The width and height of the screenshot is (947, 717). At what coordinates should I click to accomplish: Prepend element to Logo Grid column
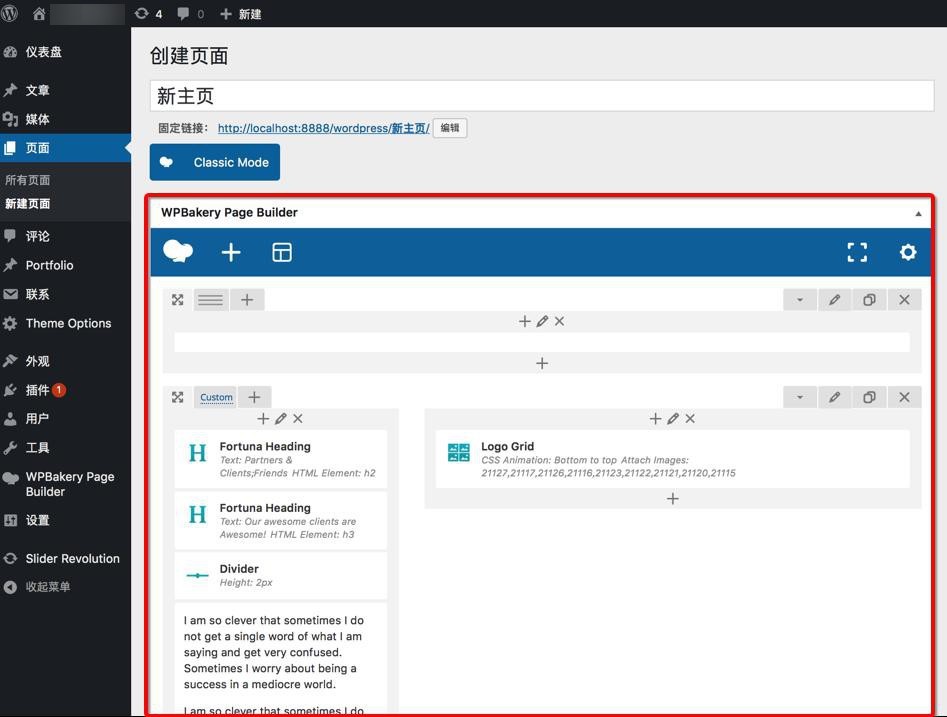coord(655,419)
